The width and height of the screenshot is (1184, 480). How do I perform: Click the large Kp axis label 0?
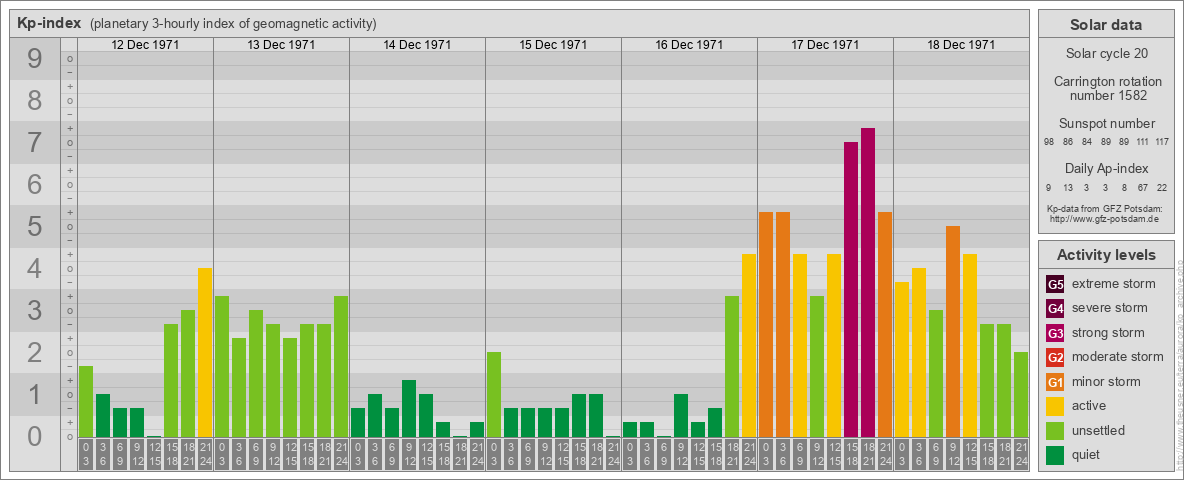[x=34, y=436]
